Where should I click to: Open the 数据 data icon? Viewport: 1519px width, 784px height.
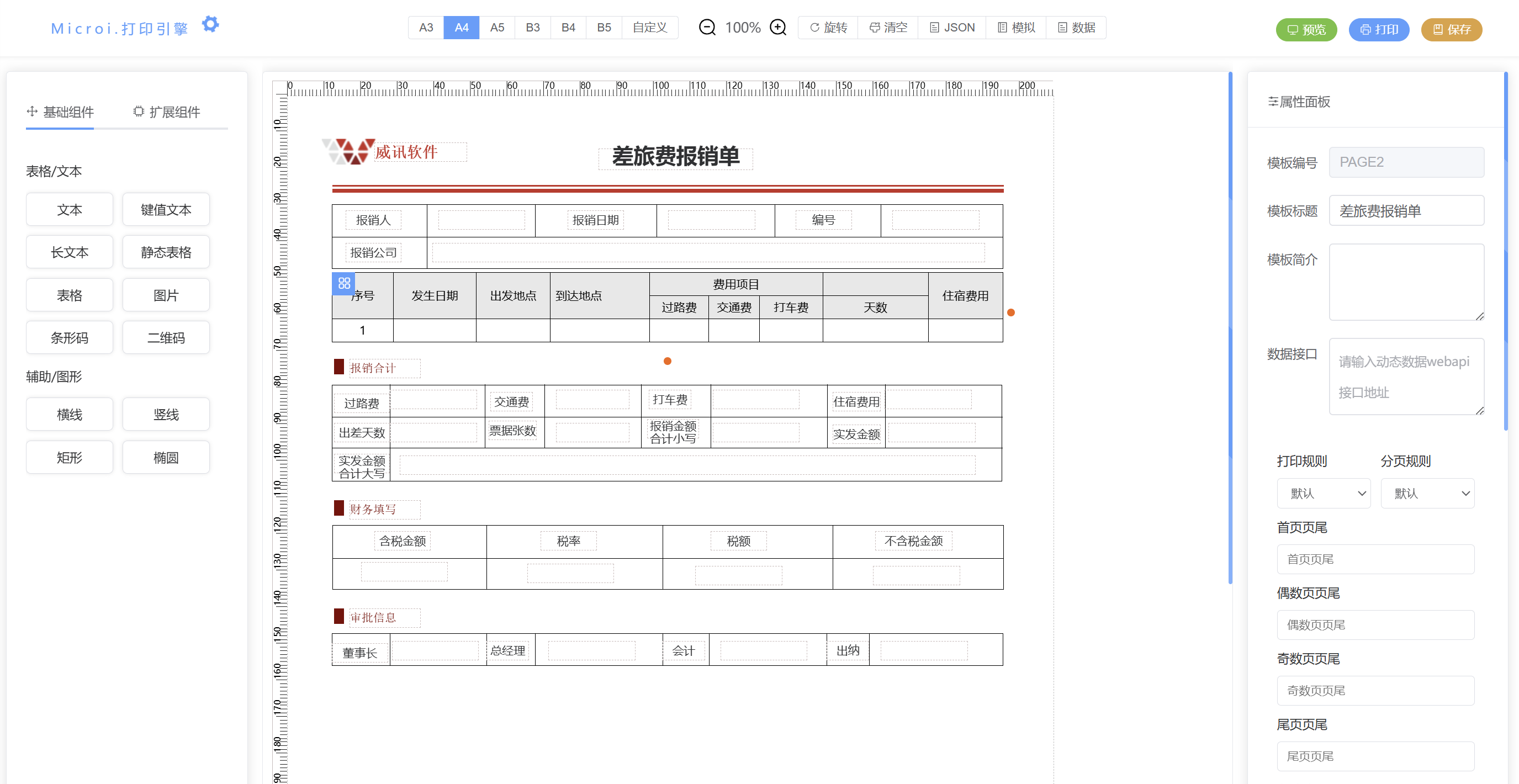point(1061,27)
